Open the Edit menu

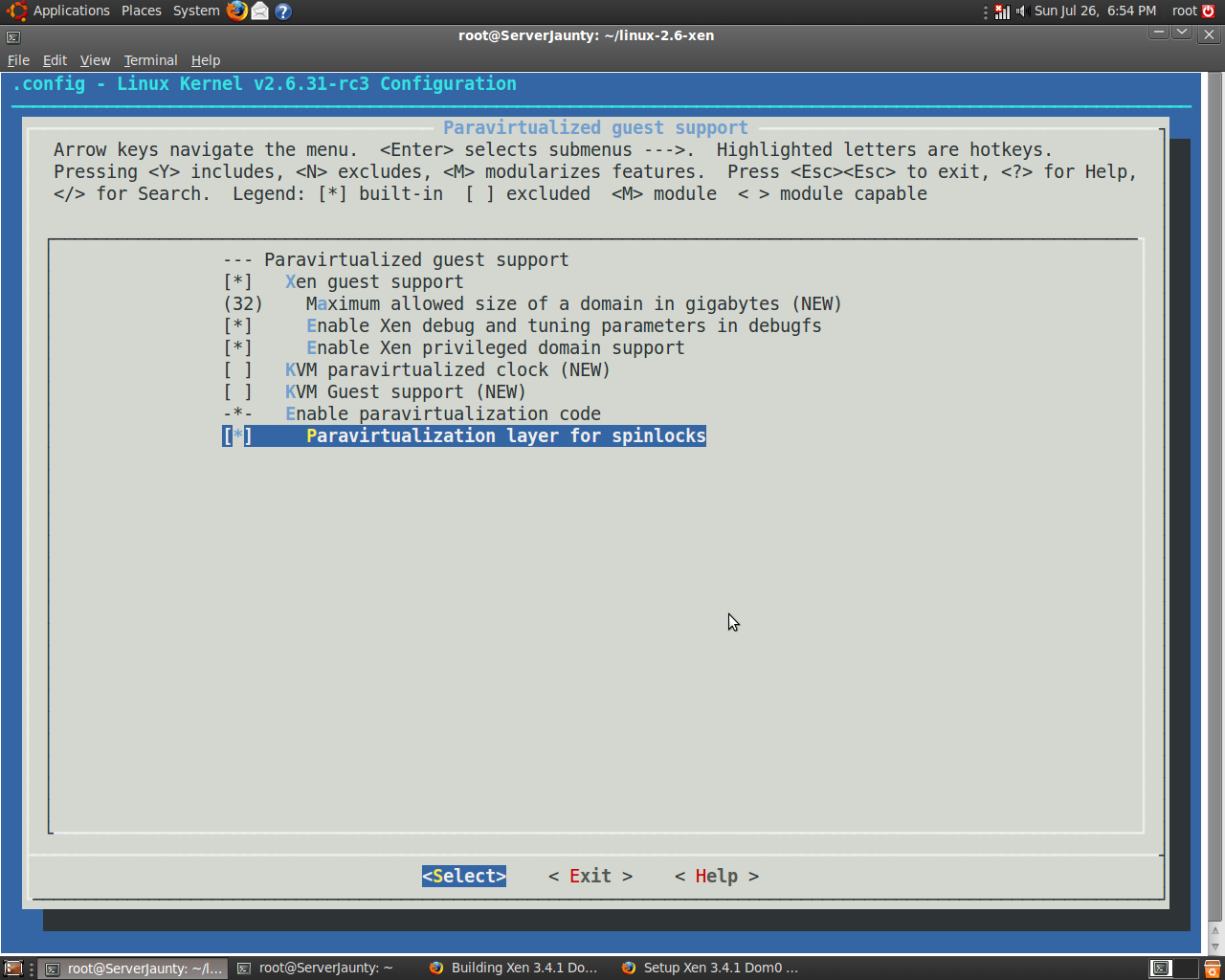click(55, 60)
